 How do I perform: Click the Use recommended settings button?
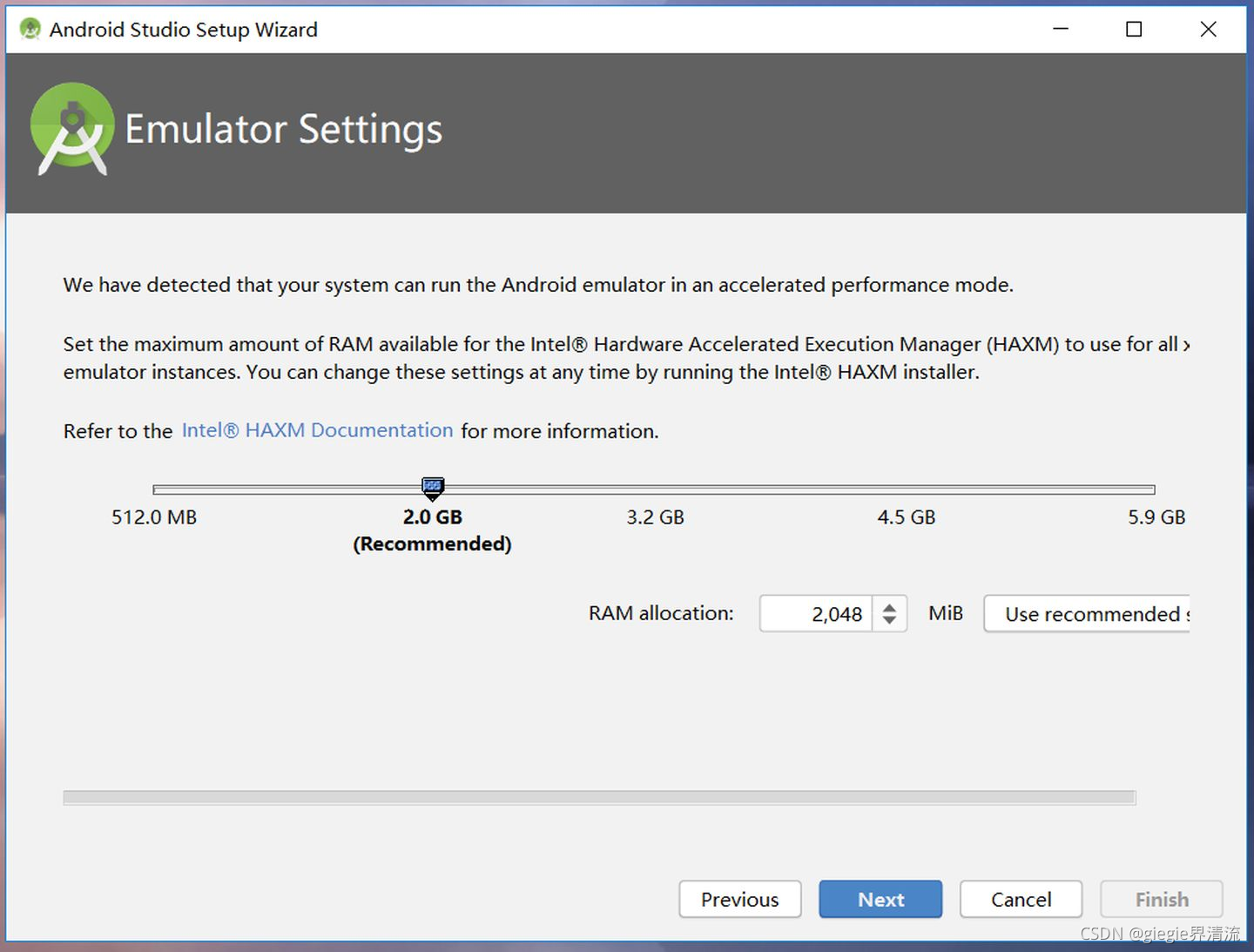tap(1087, 613)
